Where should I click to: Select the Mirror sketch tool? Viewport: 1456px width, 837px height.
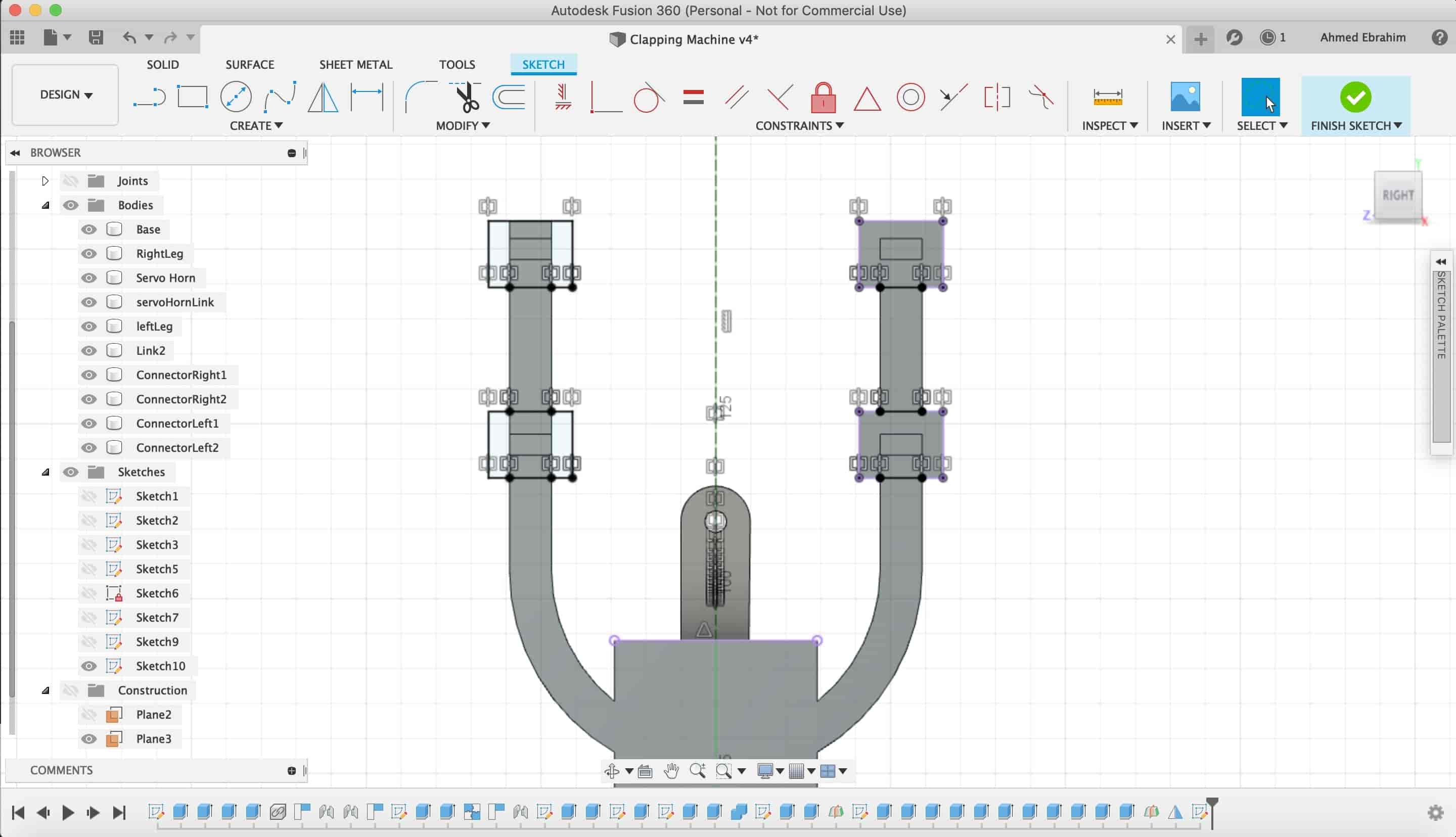coord(323,97)
